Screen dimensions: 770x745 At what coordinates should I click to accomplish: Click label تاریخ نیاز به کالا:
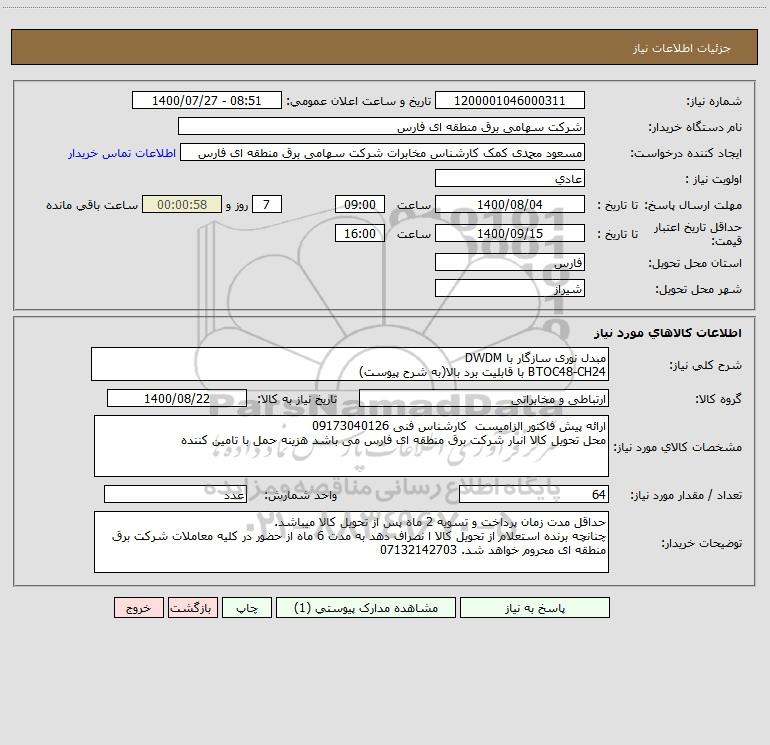coord(297,399)
